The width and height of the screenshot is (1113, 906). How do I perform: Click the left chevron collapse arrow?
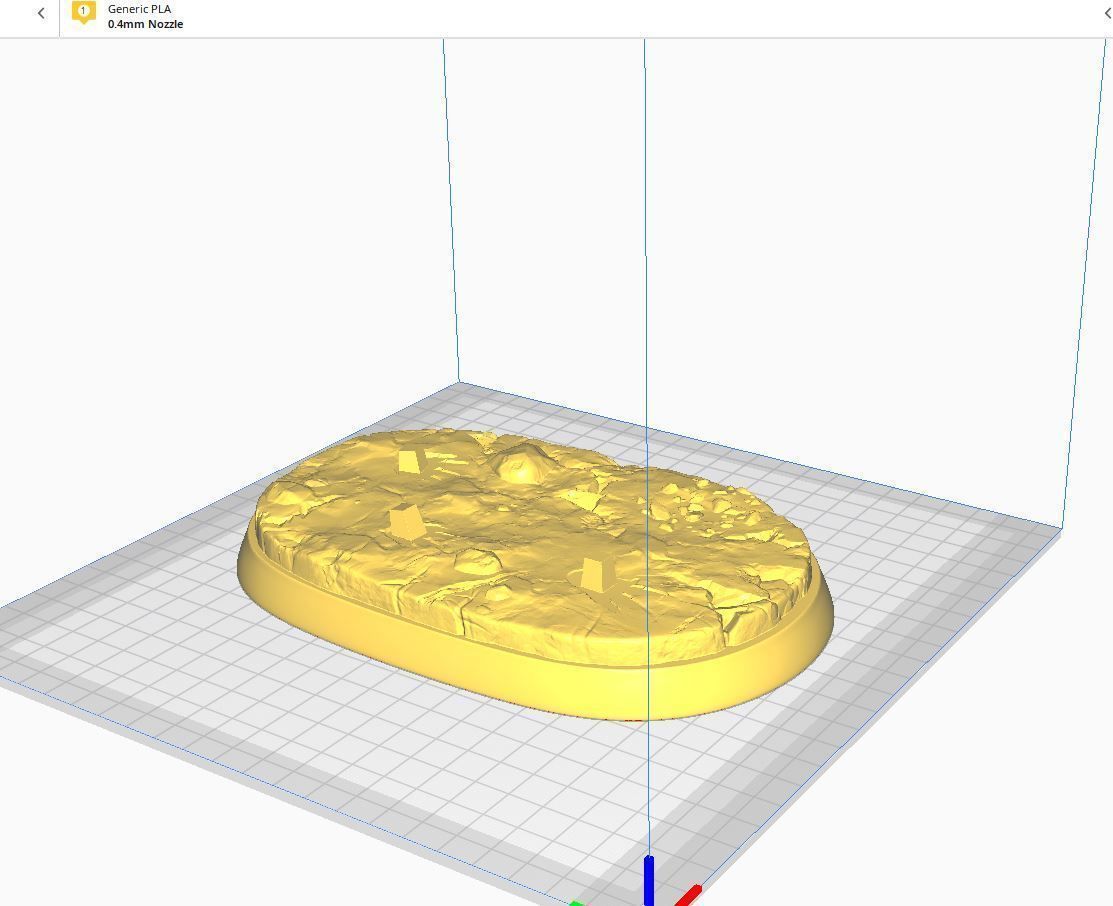(41, 13)
